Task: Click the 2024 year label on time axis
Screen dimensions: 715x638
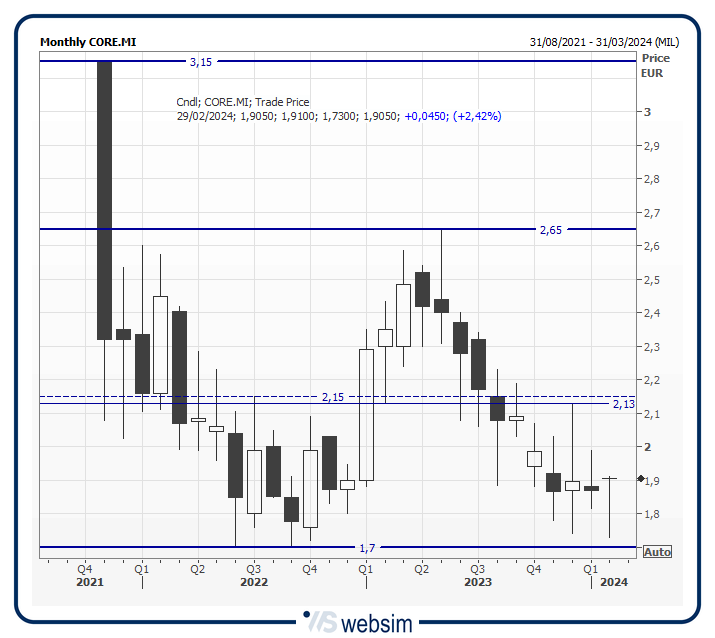Action: [x=613, y=582]
